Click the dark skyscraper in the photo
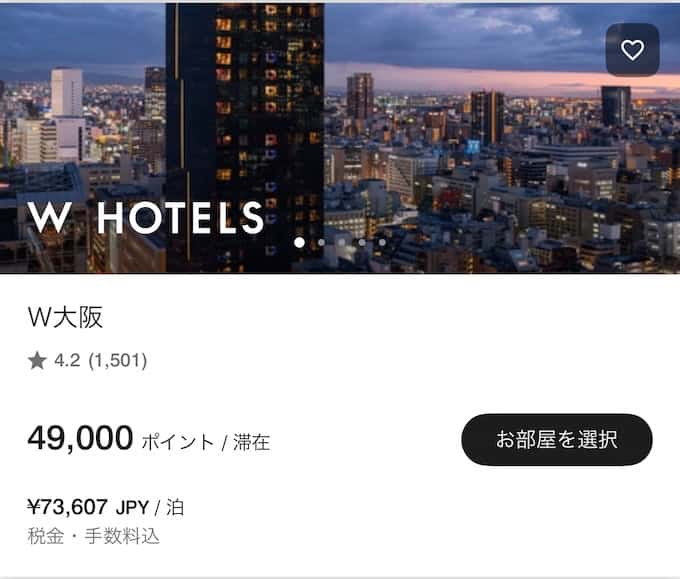This screenshot has height=579, width=680. coord(245,138)
